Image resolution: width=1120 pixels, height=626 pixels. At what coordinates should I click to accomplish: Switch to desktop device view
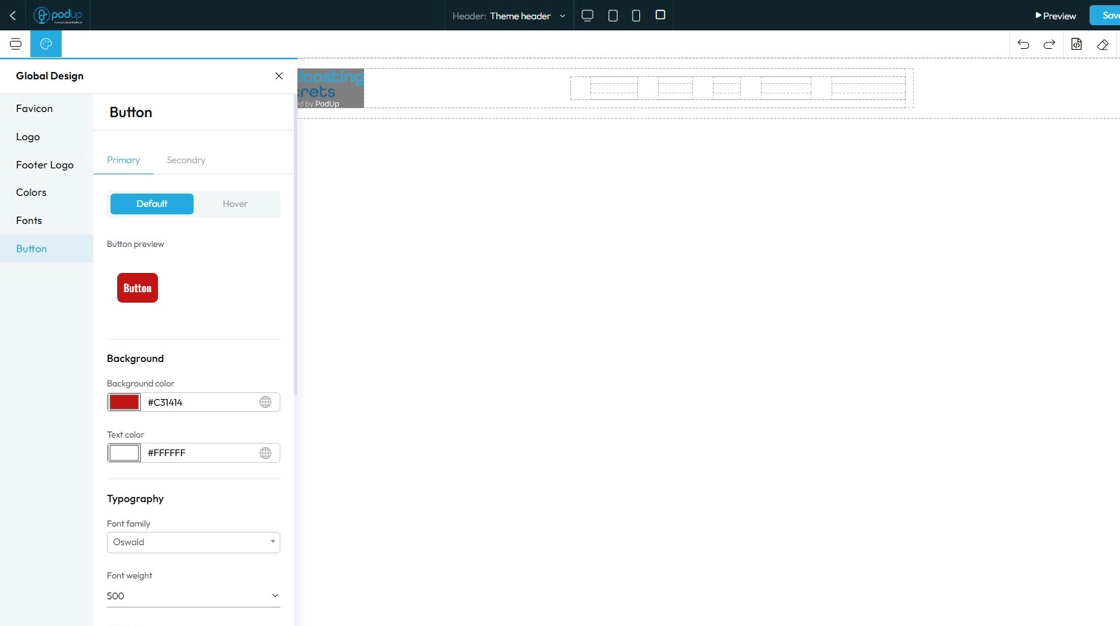pyautogui.click(x=587, y=15)
